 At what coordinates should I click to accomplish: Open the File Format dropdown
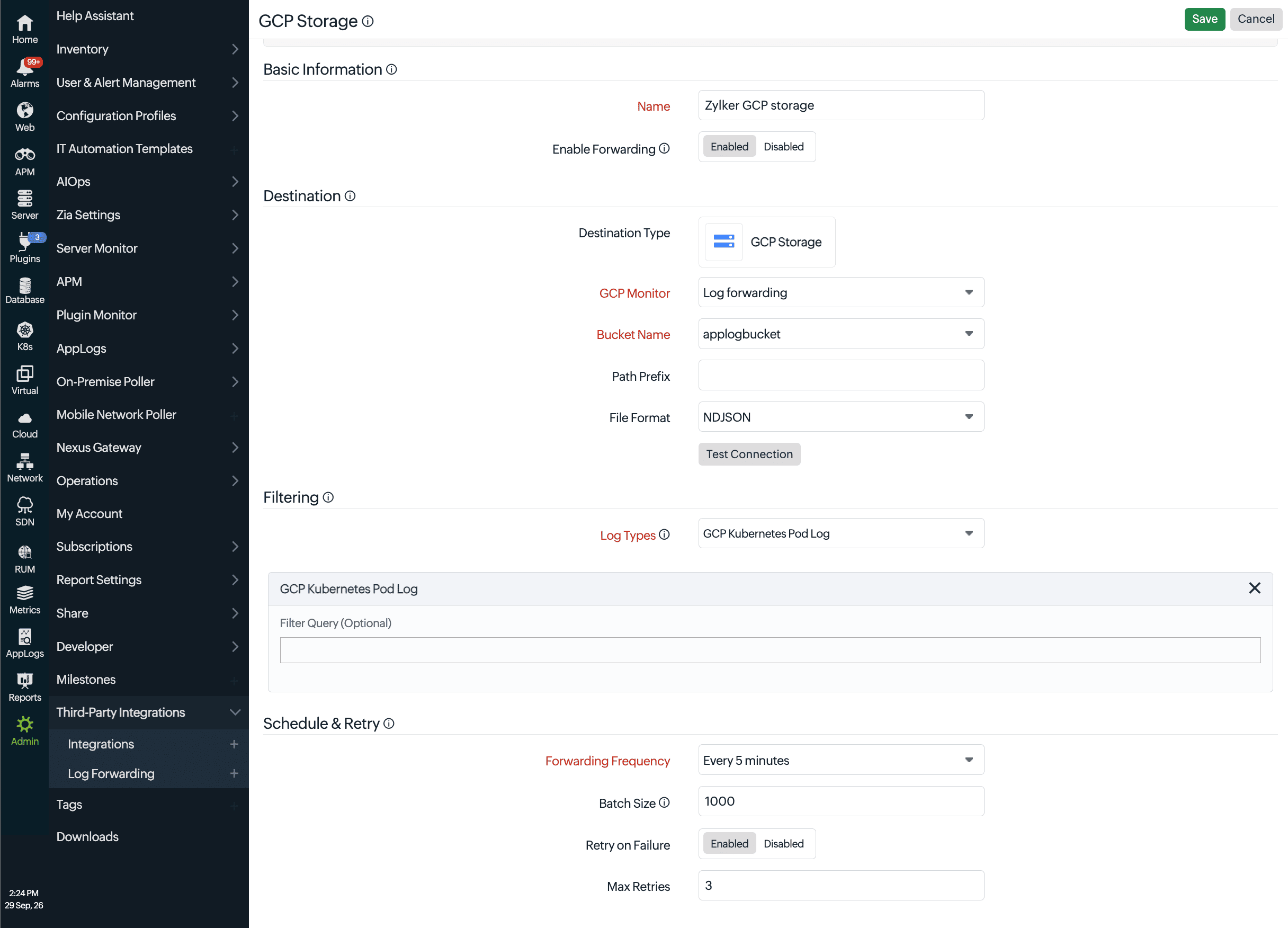840,417
